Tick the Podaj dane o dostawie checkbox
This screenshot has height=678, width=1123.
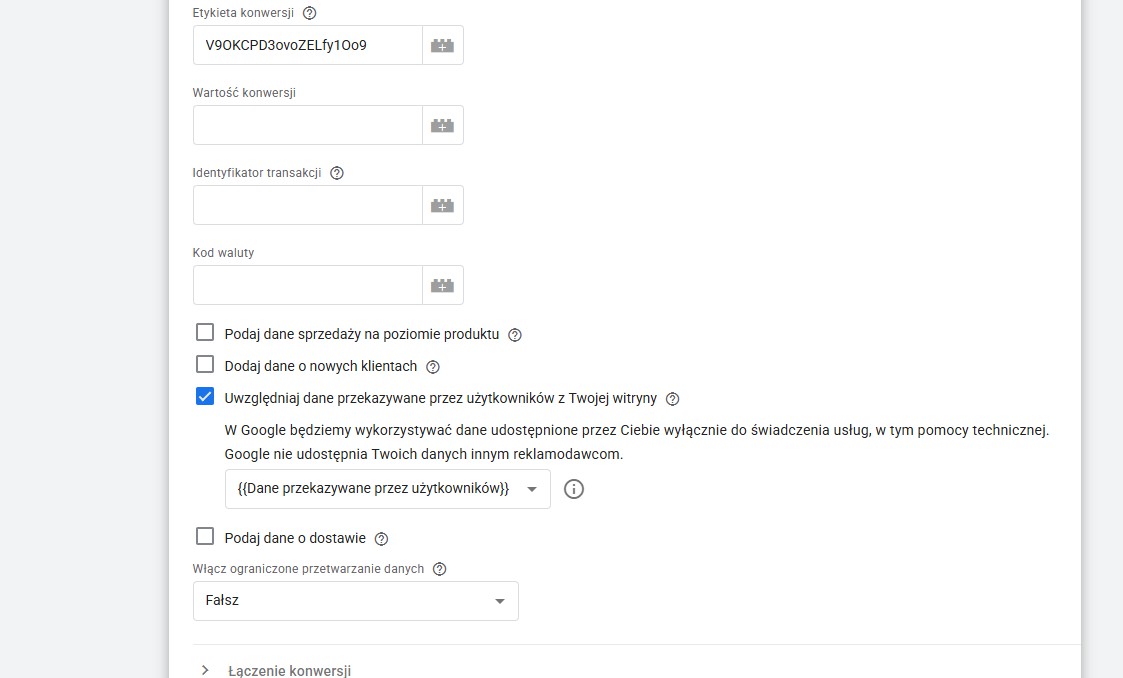coord(205,537)
